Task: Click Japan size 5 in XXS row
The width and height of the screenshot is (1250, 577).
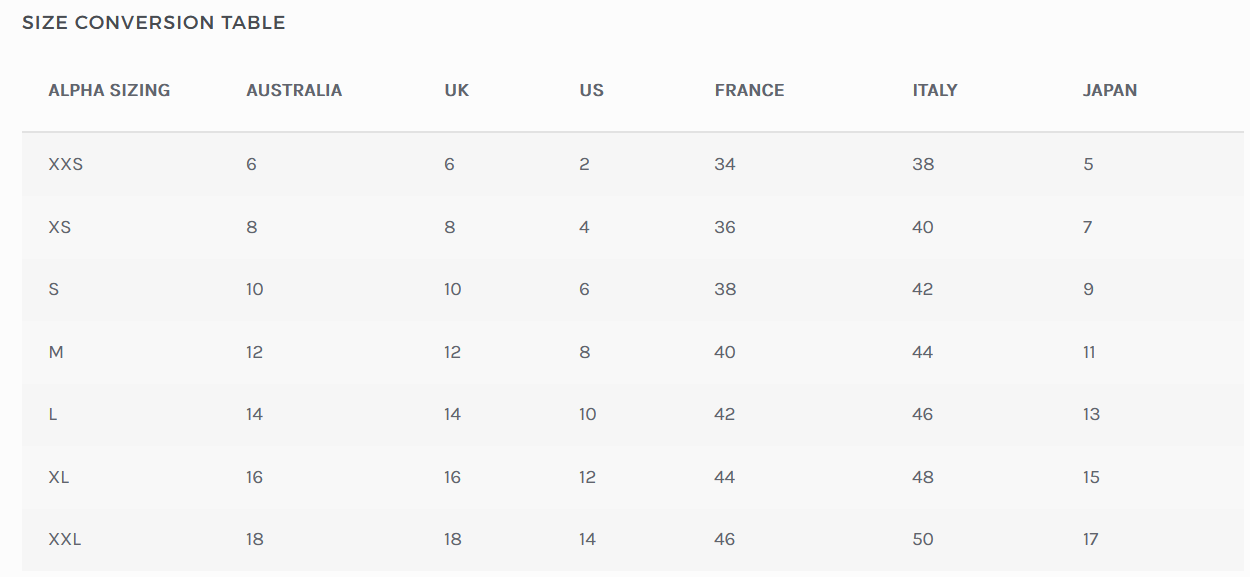Action: tap(1088, 164)
